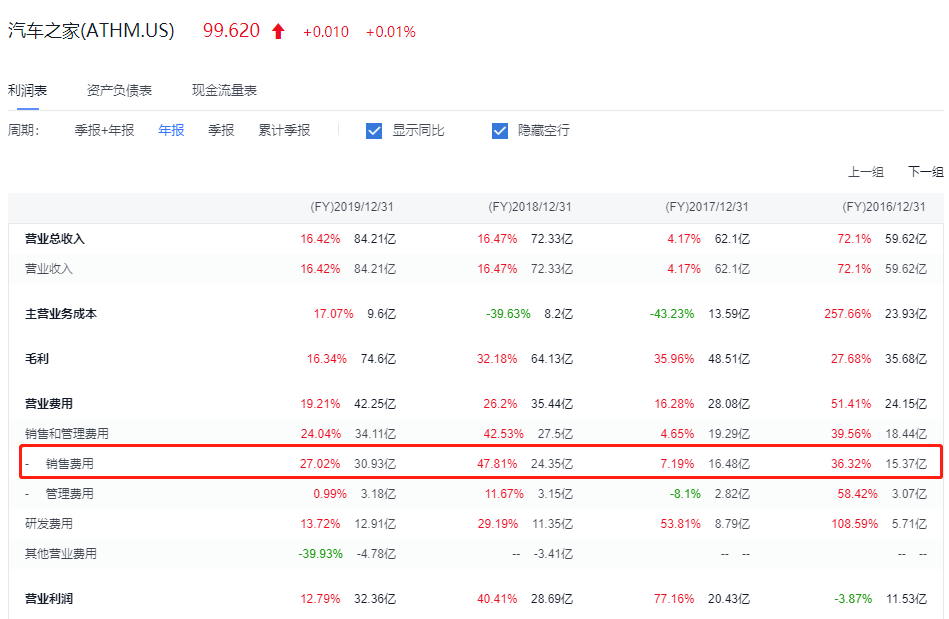The height and width of the screenshot is (619, 949).
Task: Collapse the 管理费用 row dash marker
Action: point(28,494)
